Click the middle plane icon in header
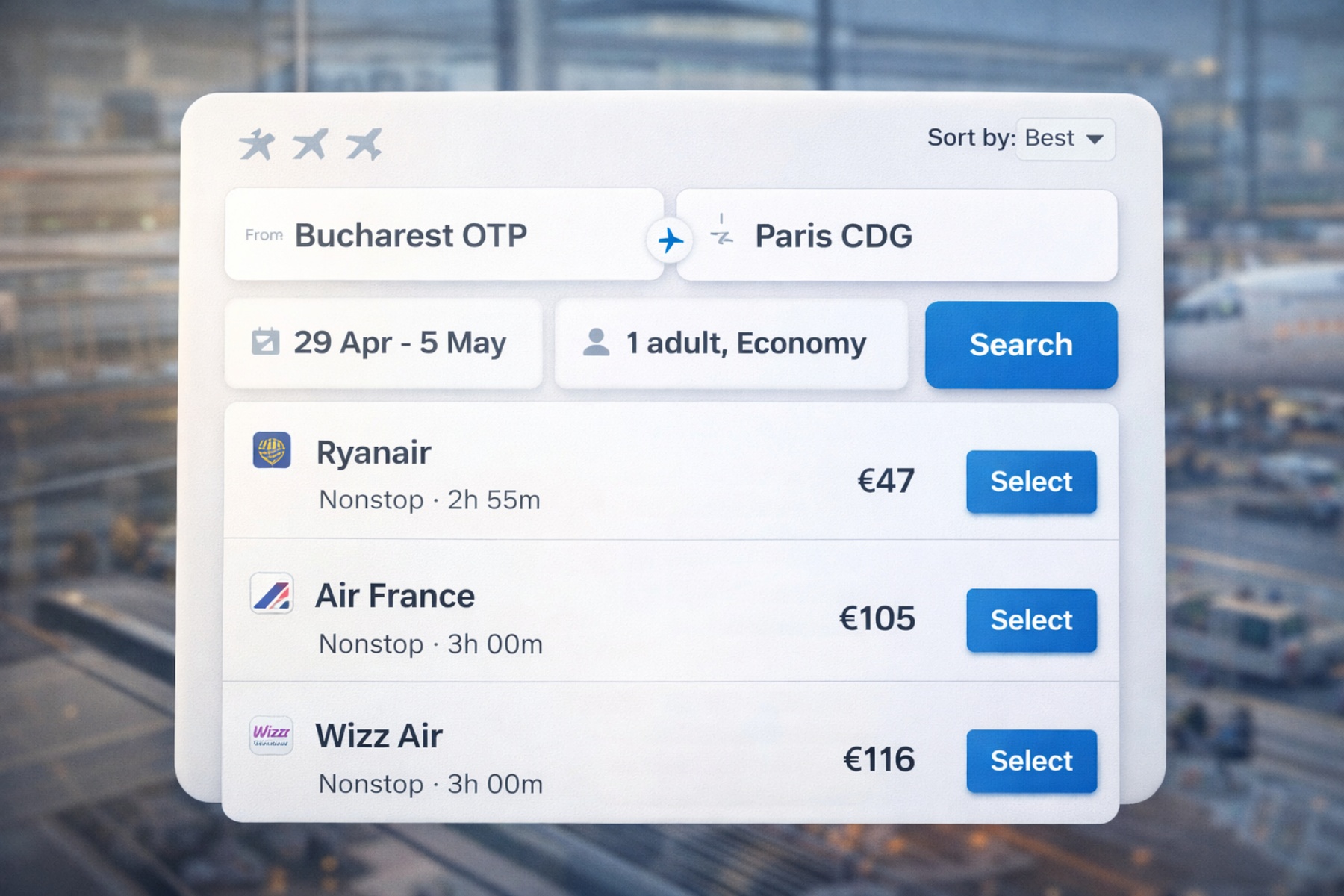This screenshot has width=1344, height=896. pyautogui.click(x=310, y=144)
